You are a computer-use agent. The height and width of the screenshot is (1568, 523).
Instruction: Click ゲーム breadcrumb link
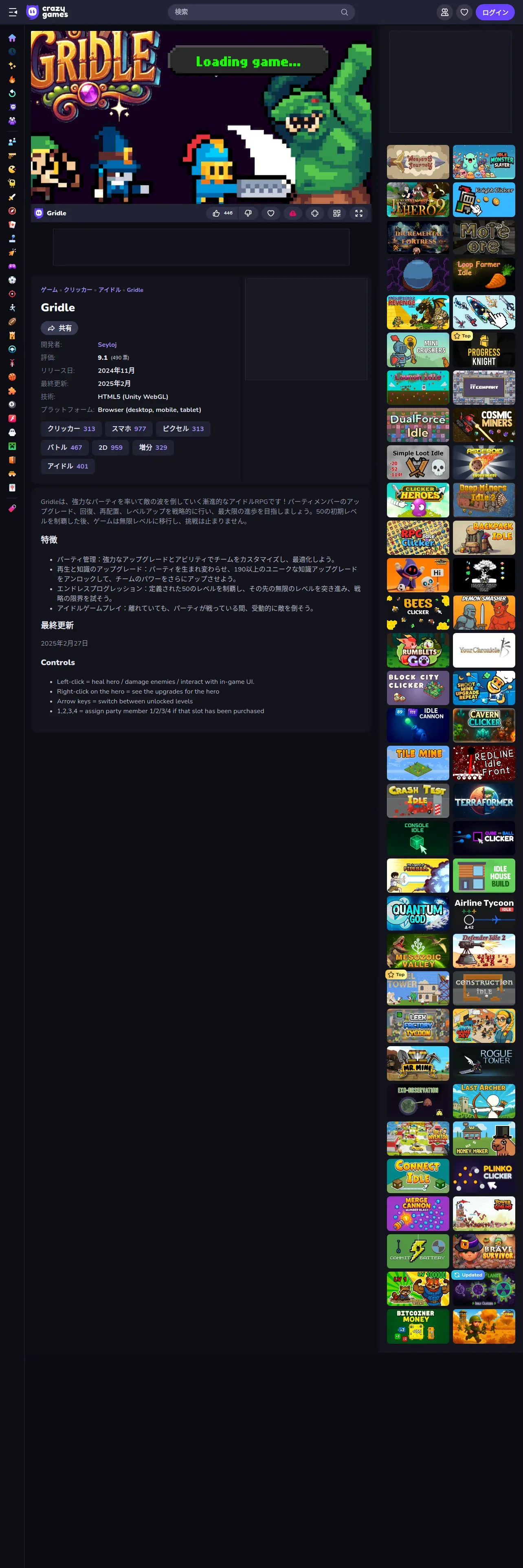click(x=49, y=290)
